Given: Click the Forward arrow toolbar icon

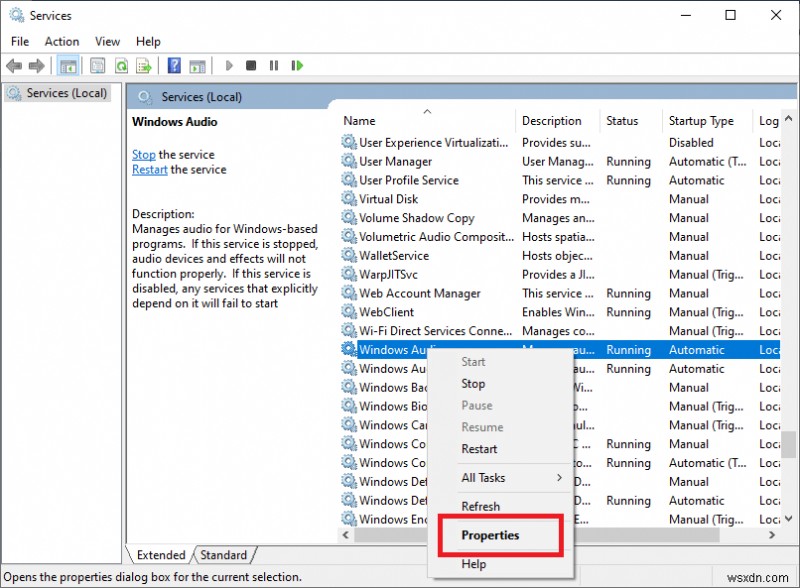Looking at the screenshot, I should (x=37, y=66).
